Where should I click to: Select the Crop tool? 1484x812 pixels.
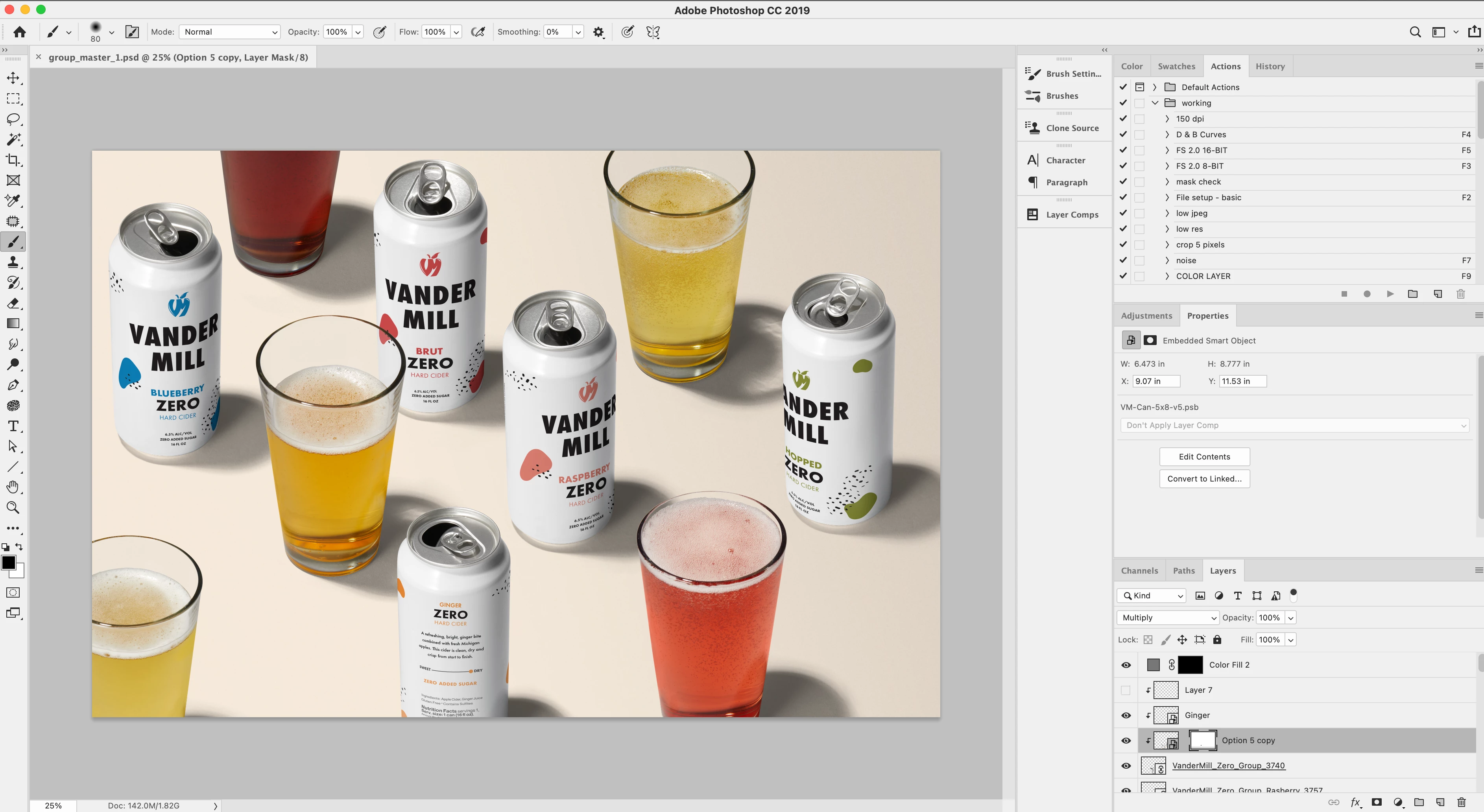[x=13, y=160]
